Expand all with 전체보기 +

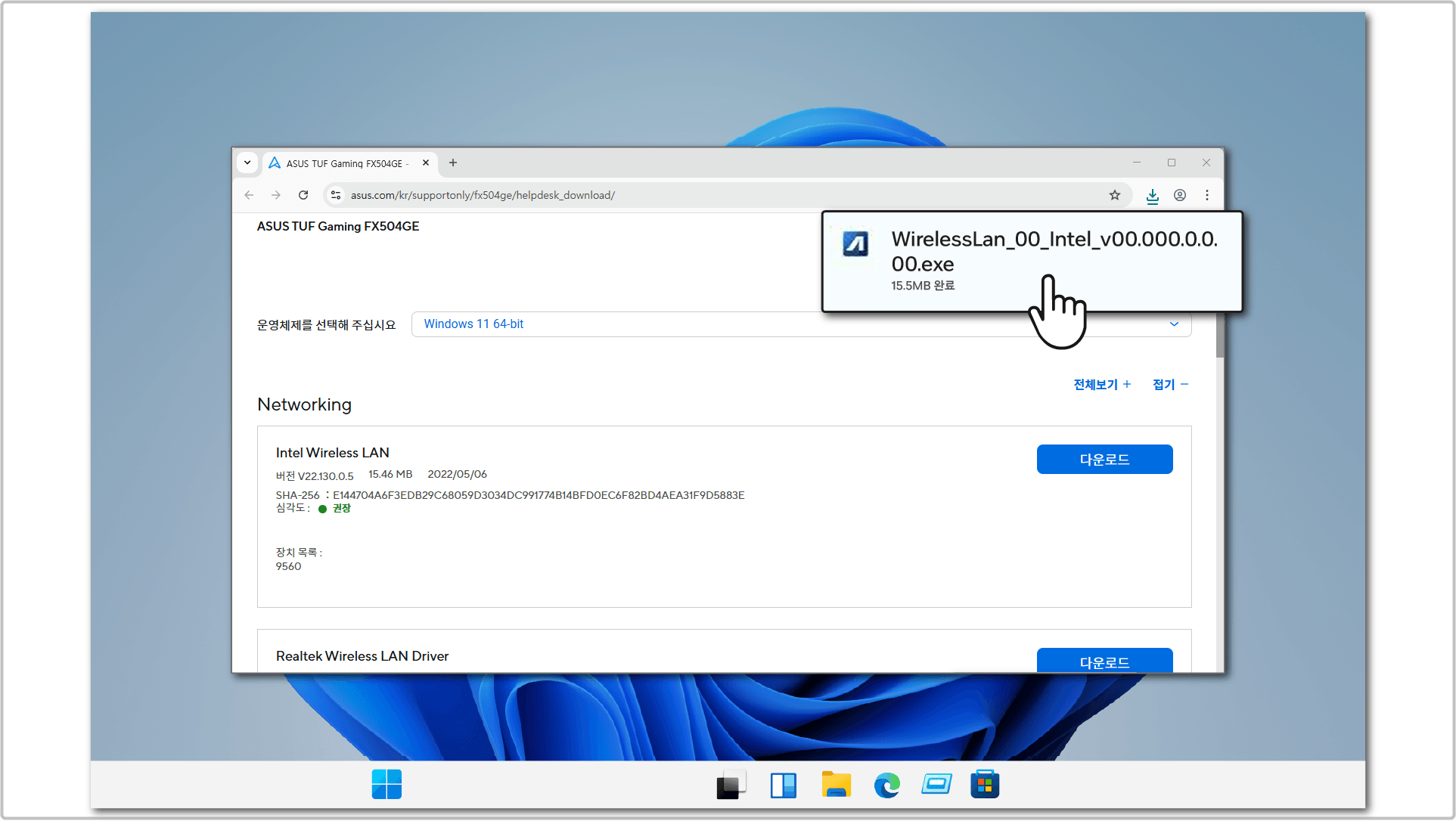(1102, 385)
